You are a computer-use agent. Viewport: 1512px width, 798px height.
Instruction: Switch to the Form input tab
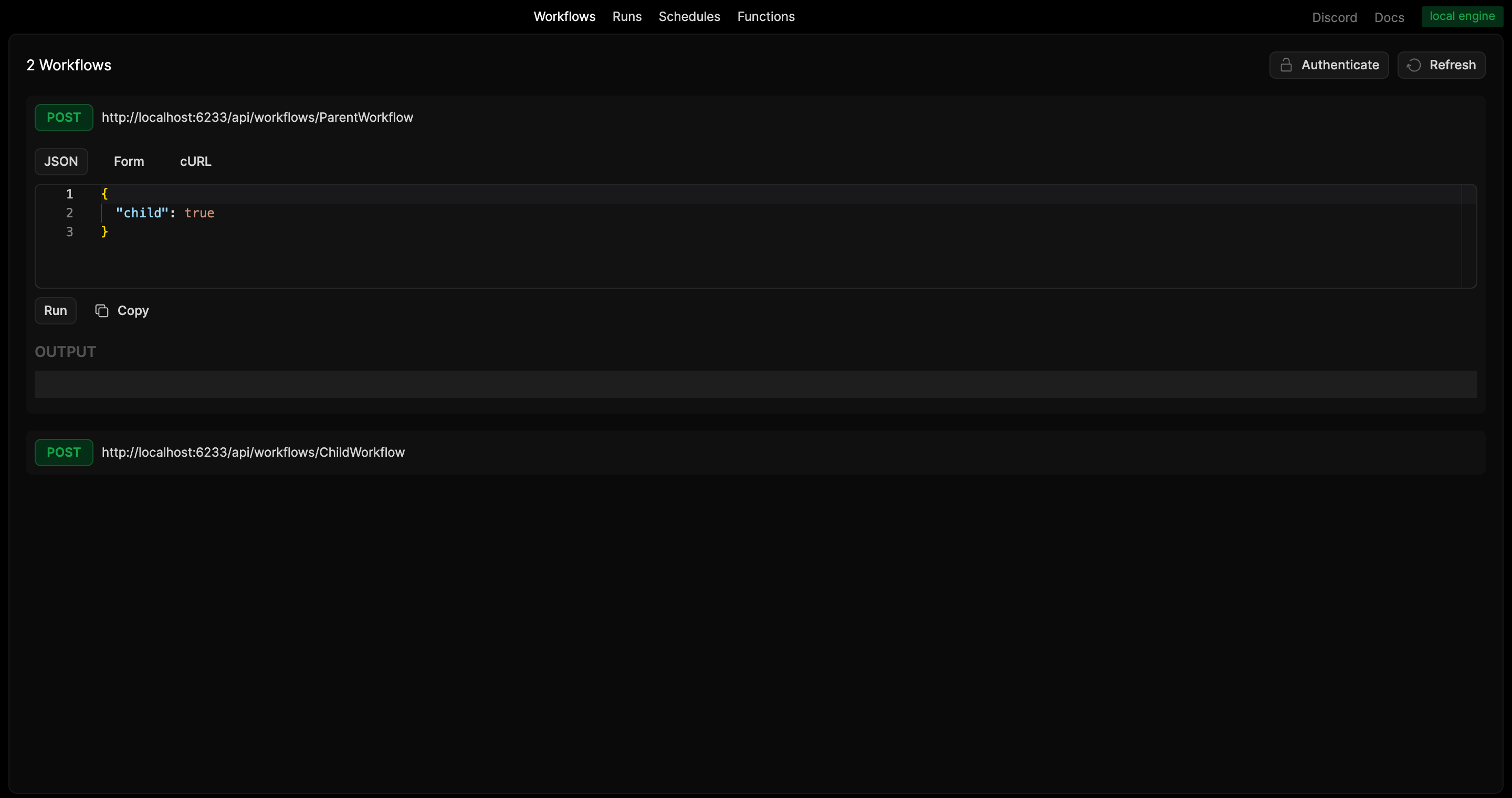129,161
